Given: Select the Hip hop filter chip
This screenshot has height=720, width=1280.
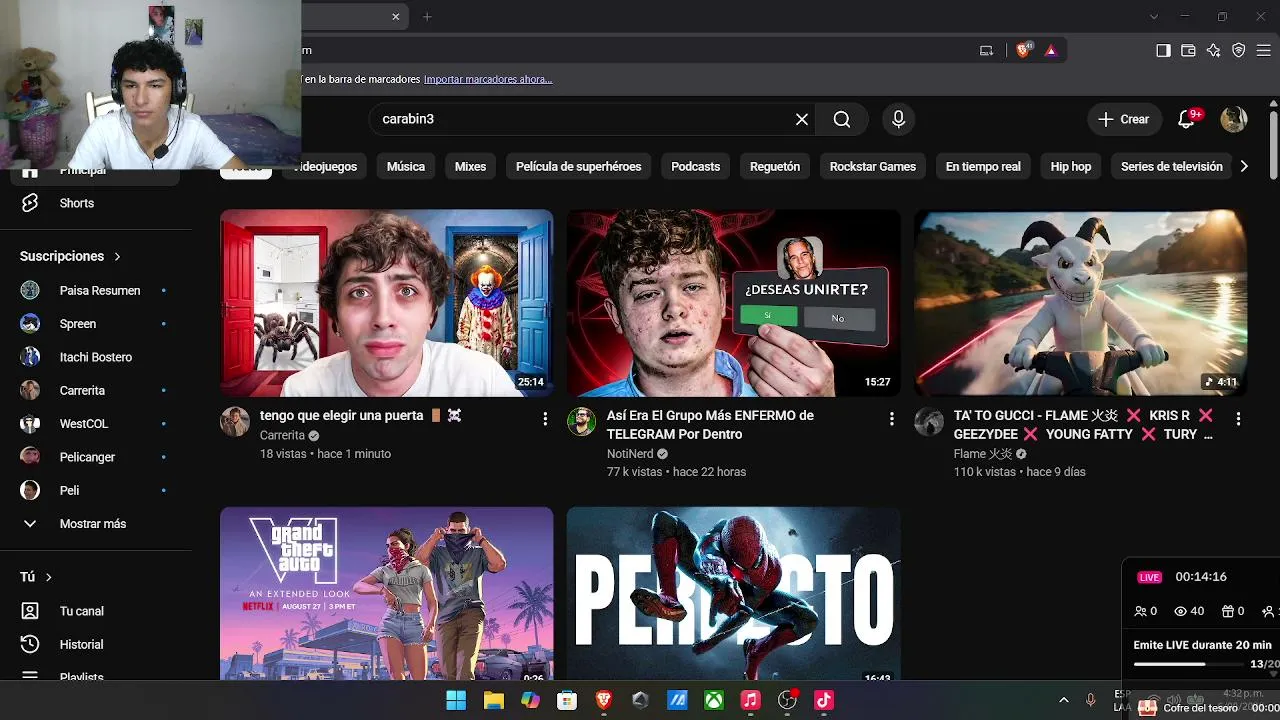Looking at the screenshot, I should pyautogui.click(x=1071, y=167).
